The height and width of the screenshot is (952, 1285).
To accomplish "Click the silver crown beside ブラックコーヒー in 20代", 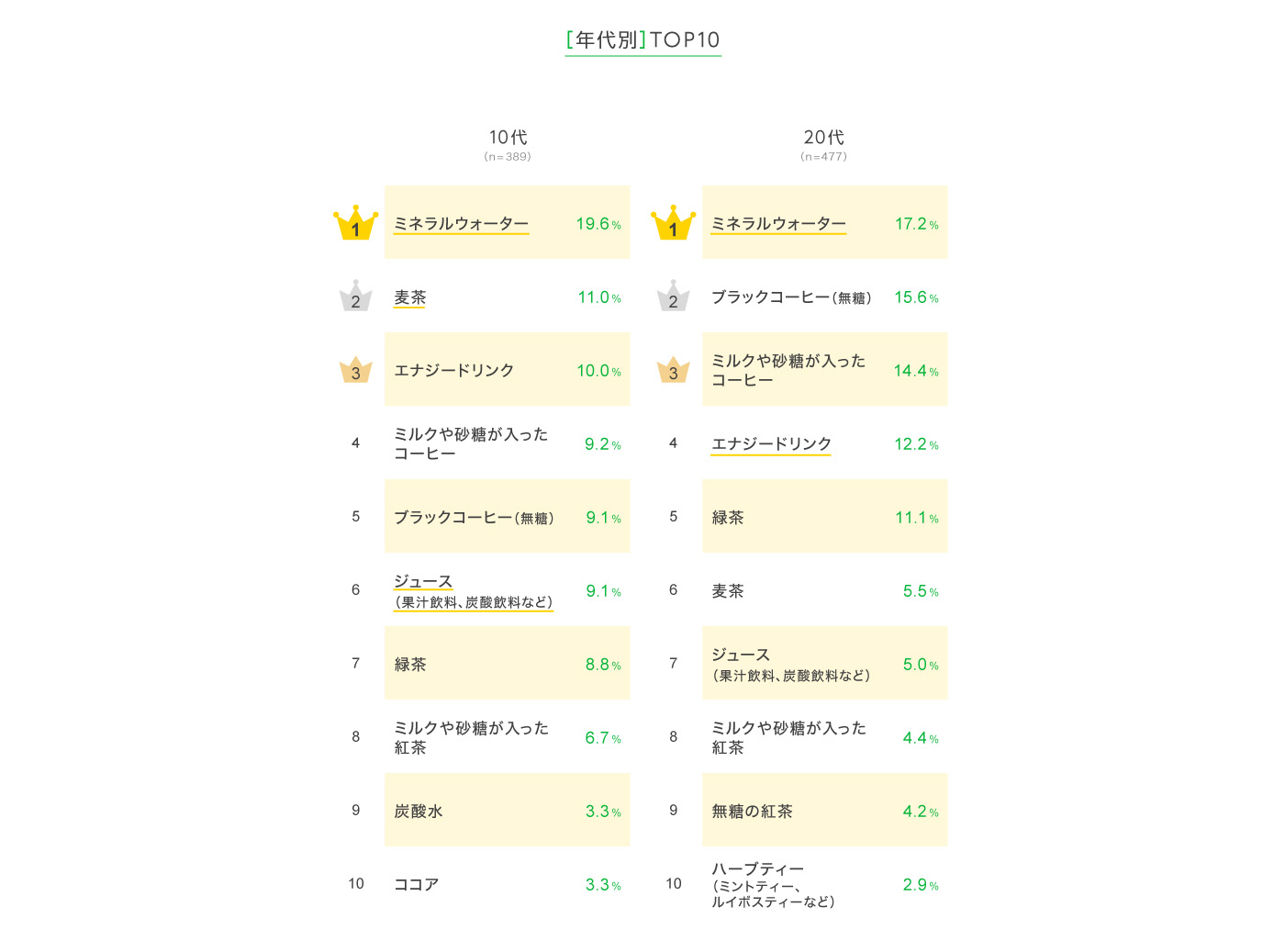I will tap(673, 297).
